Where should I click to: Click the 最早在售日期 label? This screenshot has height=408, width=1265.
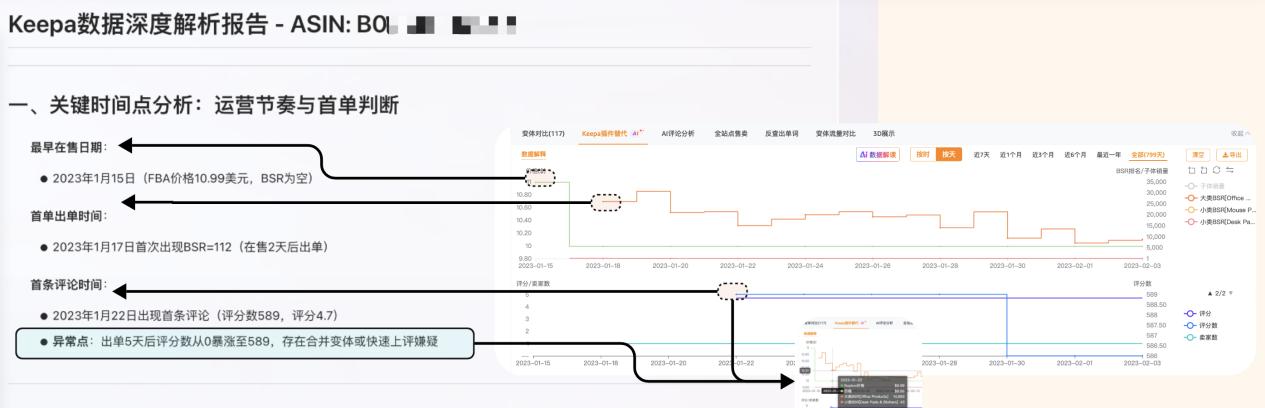(x=70, y=147)
